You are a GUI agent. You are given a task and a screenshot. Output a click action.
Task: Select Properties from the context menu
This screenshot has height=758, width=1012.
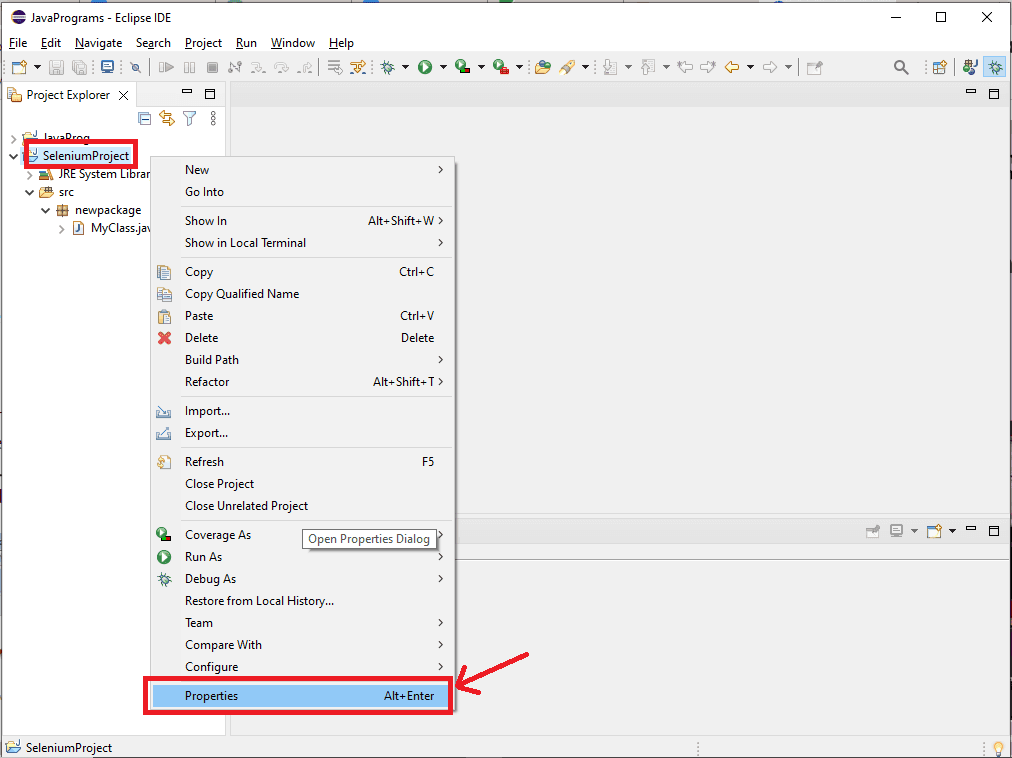[211, 696]
